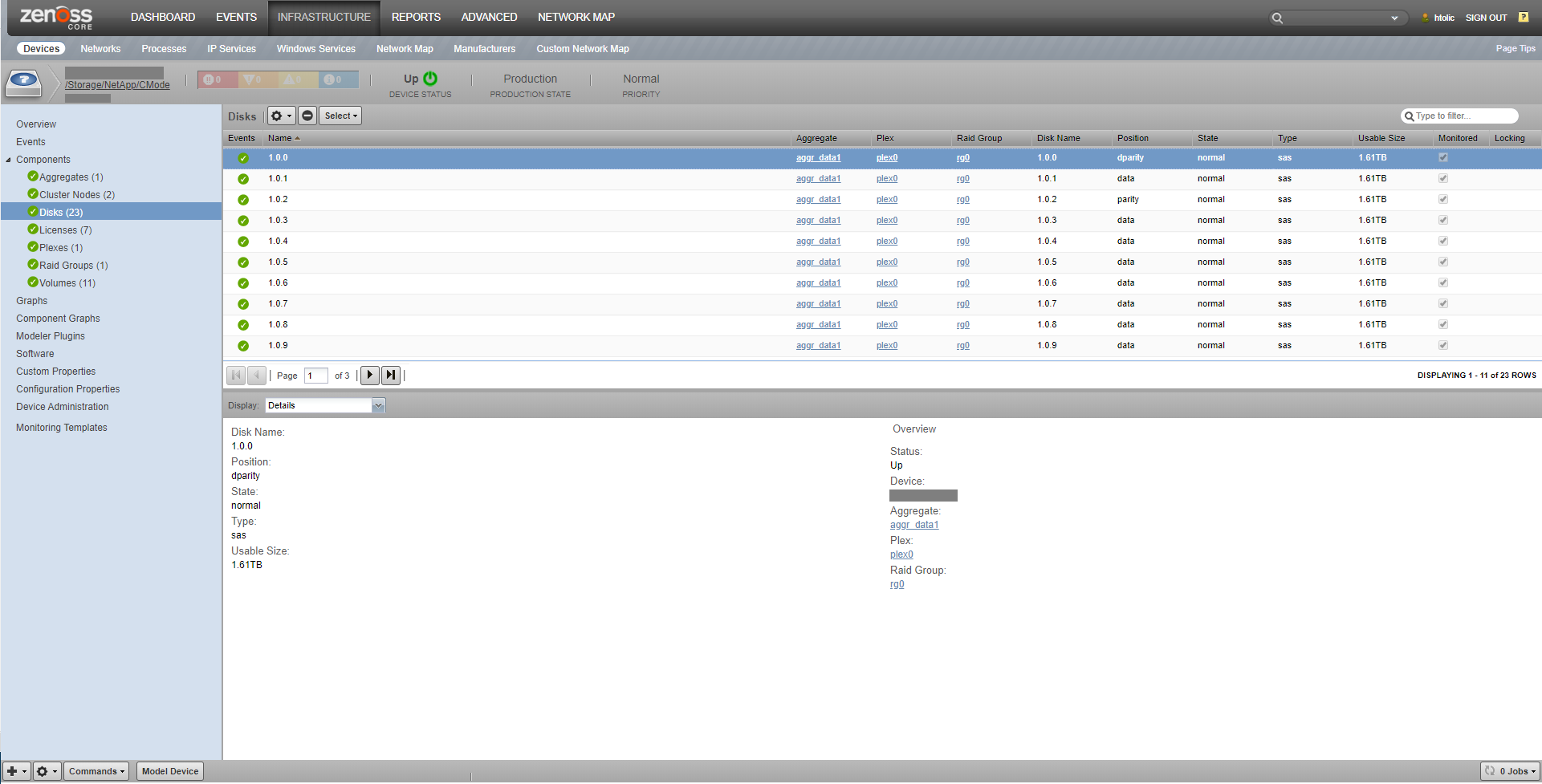This screenshot has width=1542, height=784.
Task: Click the Up device status power icon
Action: click(x=430, y=79)
